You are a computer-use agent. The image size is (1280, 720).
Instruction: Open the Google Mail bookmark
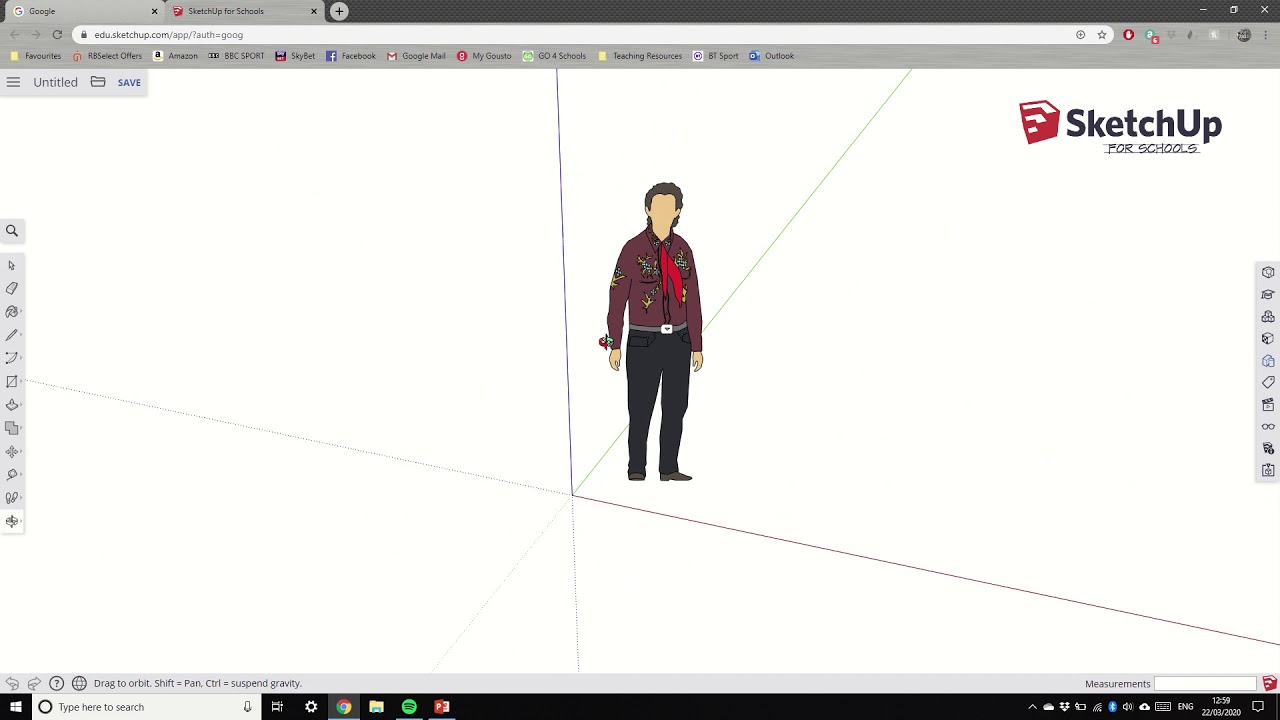tap(416, 56)
